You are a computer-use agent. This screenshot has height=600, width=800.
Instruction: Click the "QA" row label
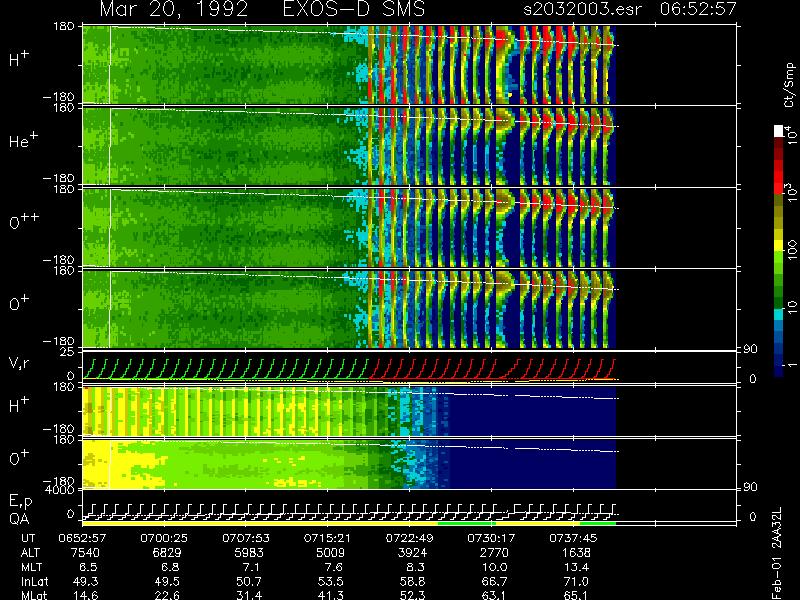[19, 519]
